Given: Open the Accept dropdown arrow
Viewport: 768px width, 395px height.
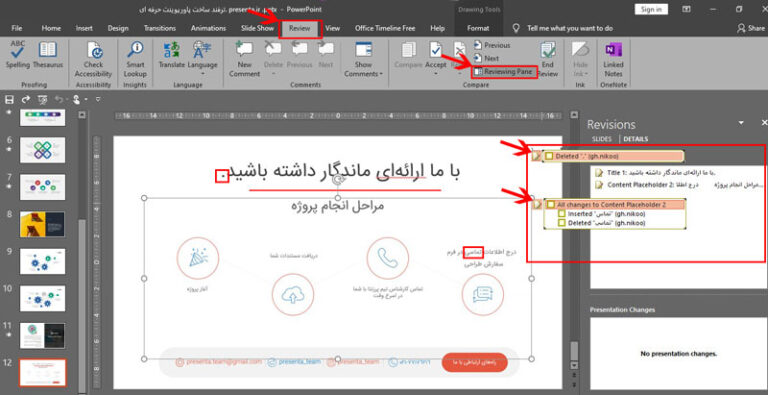Looking at the screenshot, I should pyautogui.click(x=435, y=74).
